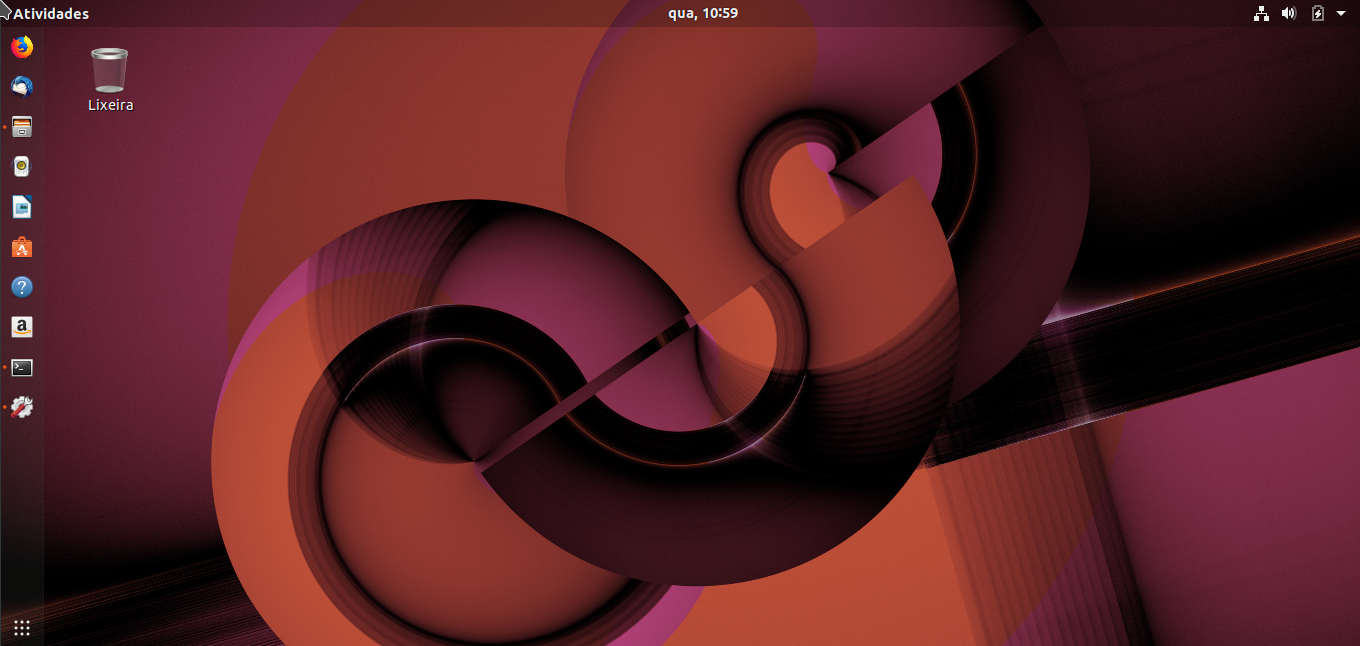This screenshot has height=646, width=1360.
Task: Open Firefox from the dock
Action: click(x=21, y=46)
